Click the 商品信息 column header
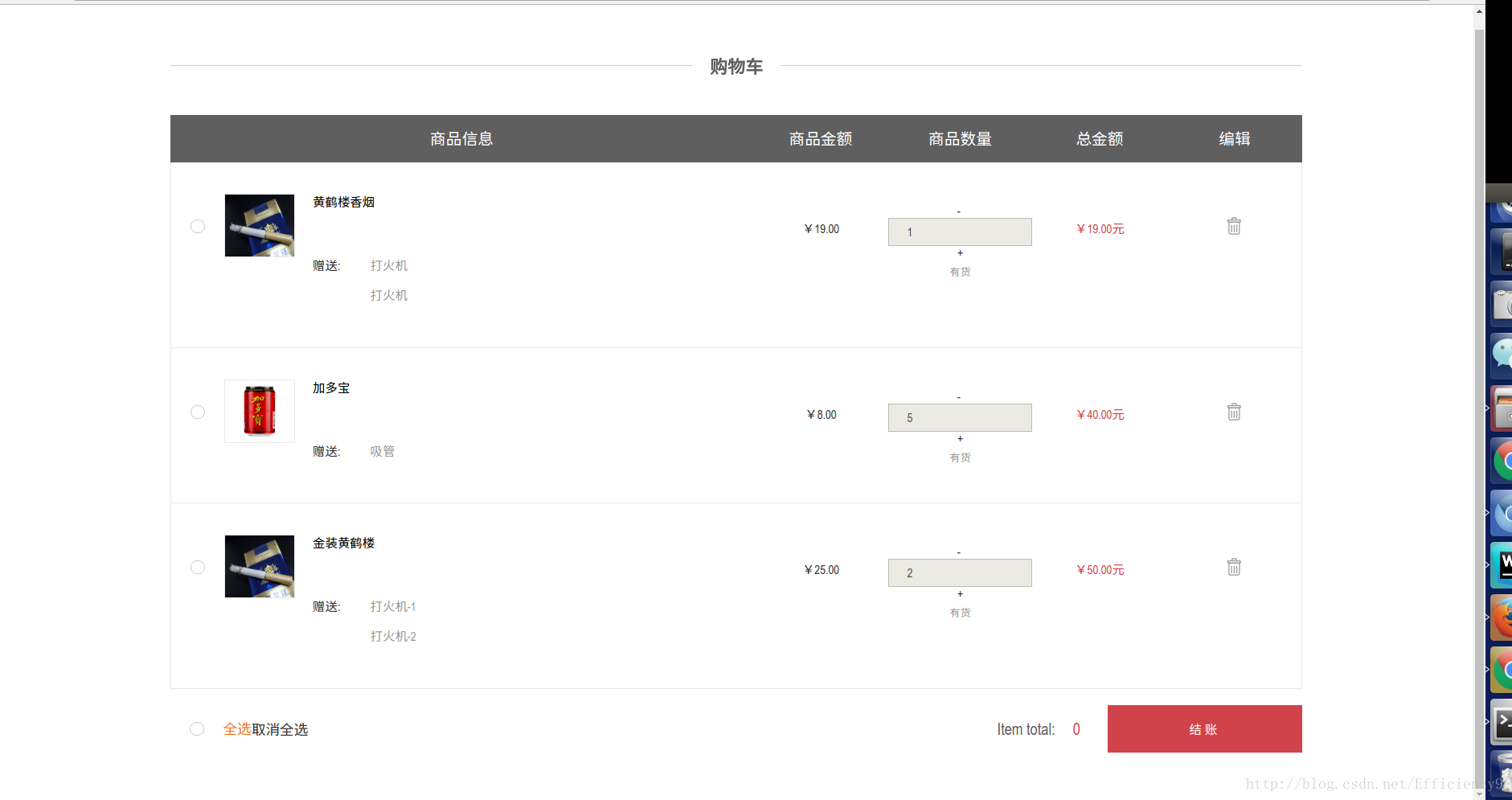 (461, 139)
